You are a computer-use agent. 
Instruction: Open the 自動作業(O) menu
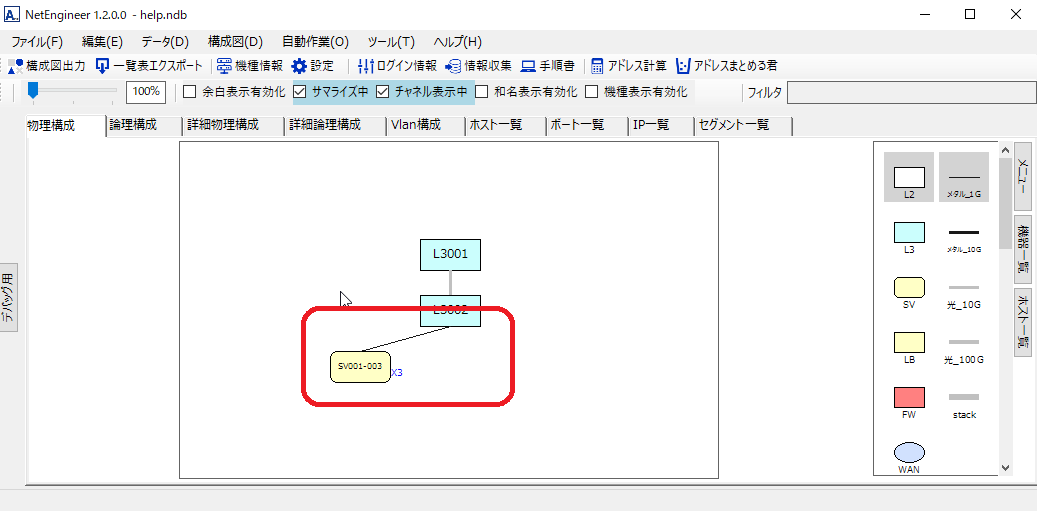(315, 42)
